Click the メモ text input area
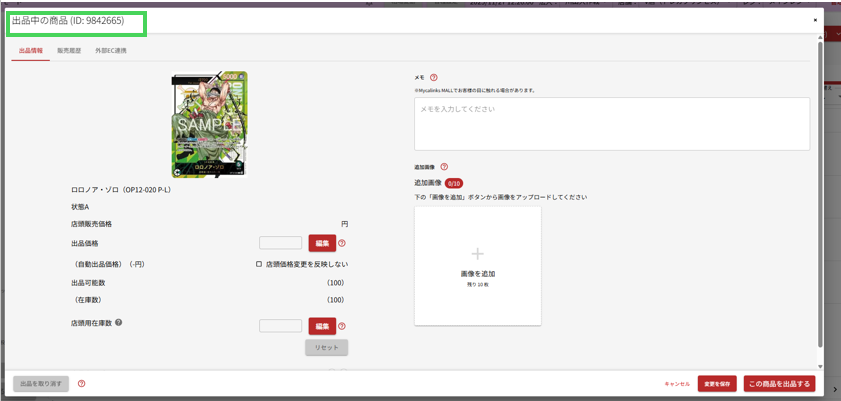 [x=611, y=123]
